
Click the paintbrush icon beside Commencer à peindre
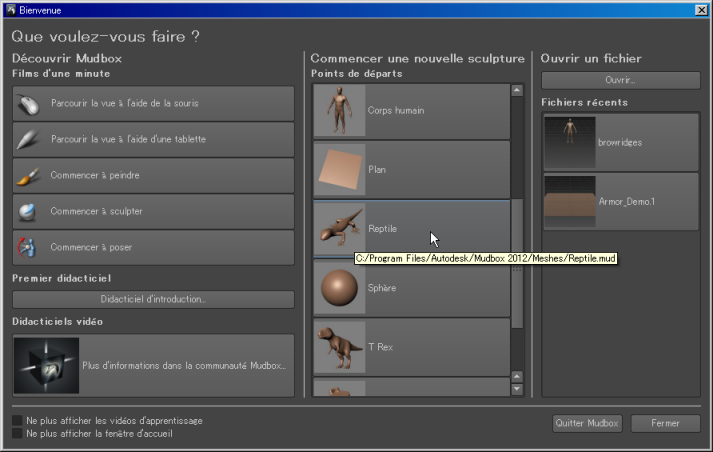(x=28, y=176)
